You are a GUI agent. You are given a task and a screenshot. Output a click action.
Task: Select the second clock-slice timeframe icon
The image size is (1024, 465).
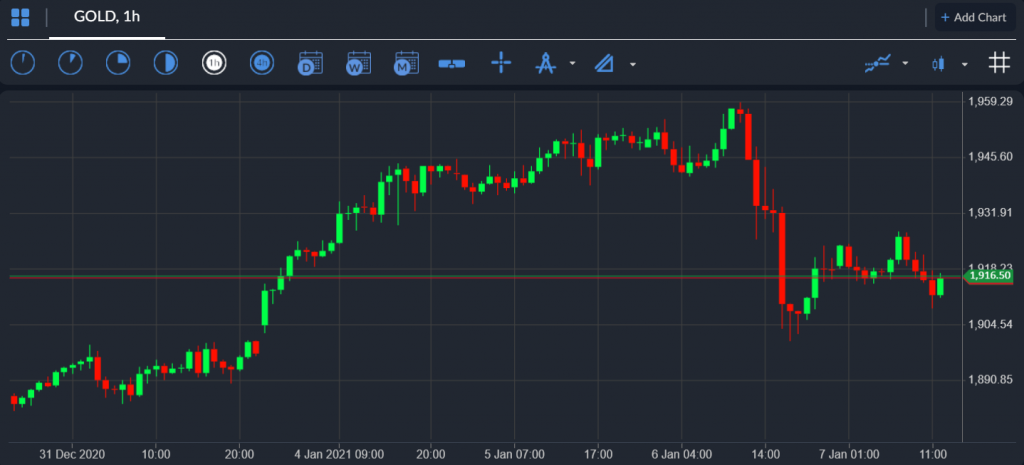pos(71,63)
